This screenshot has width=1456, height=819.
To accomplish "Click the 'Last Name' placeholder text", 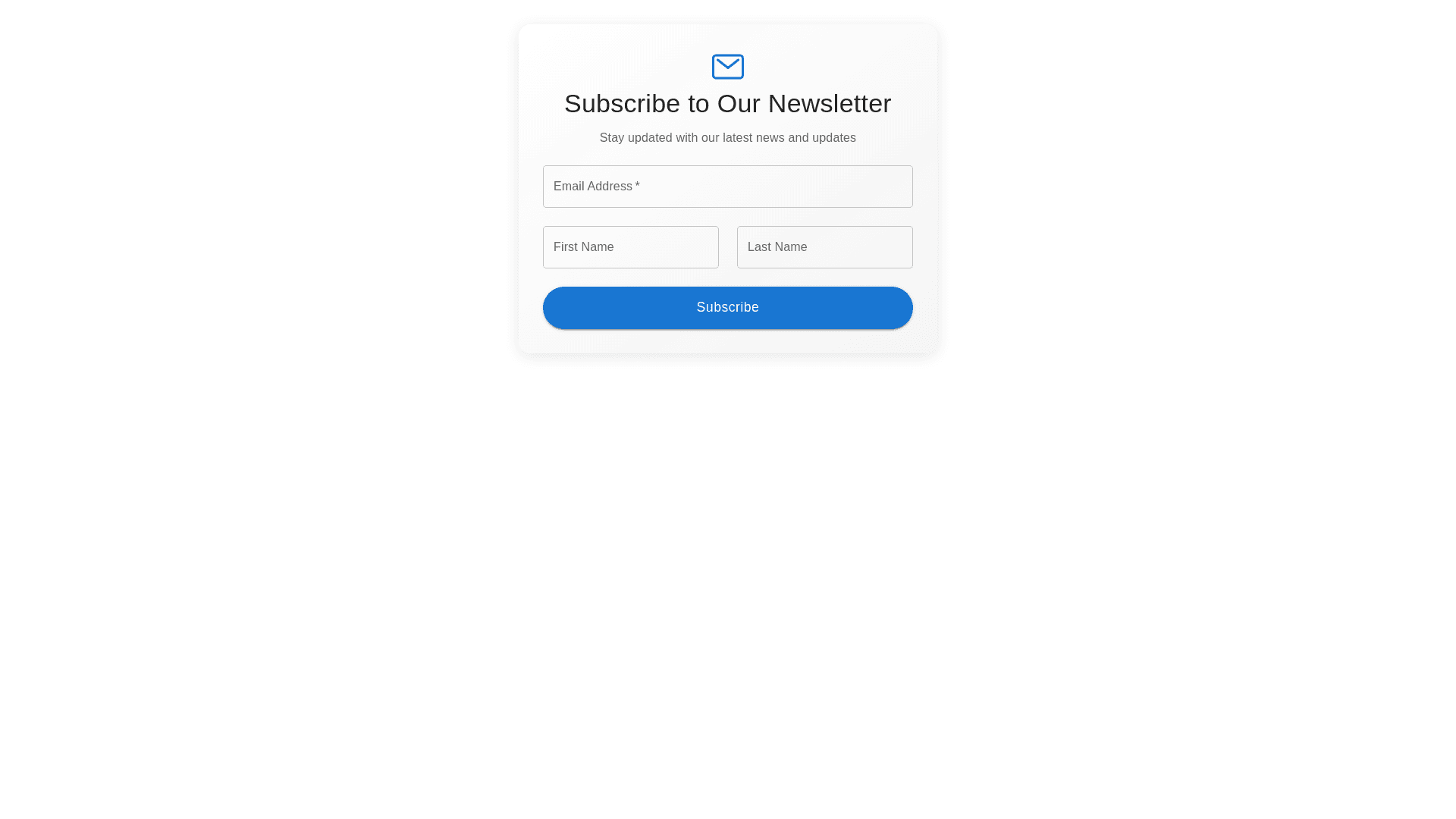I will [x=777, y=247].
